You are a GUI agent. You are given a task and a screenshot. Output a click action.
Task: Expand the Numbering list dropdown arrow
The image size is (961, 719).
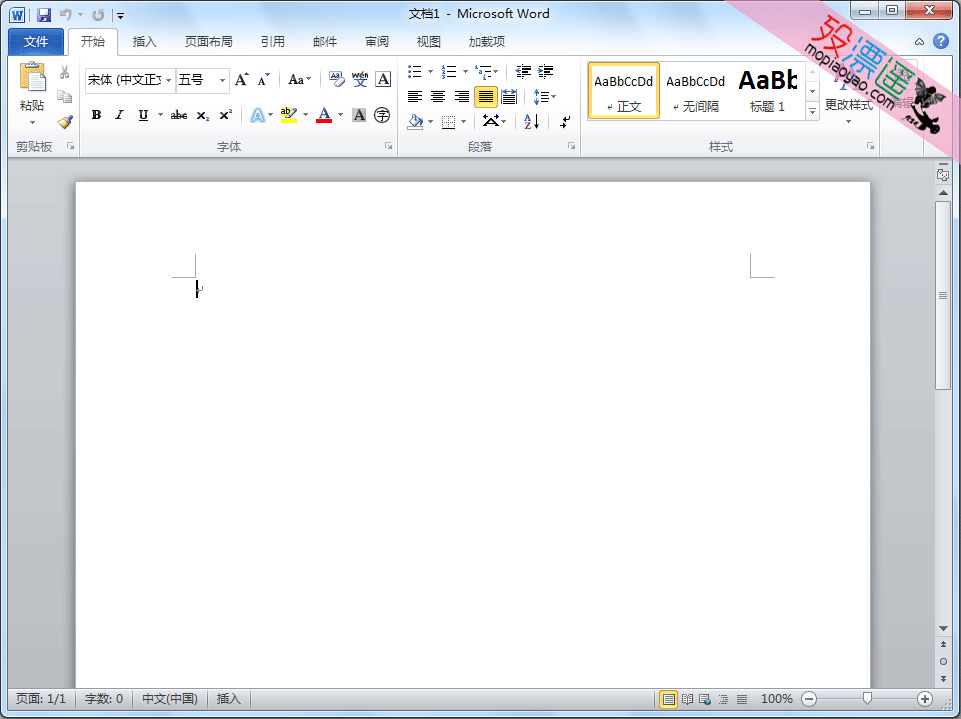pos(465,72)
